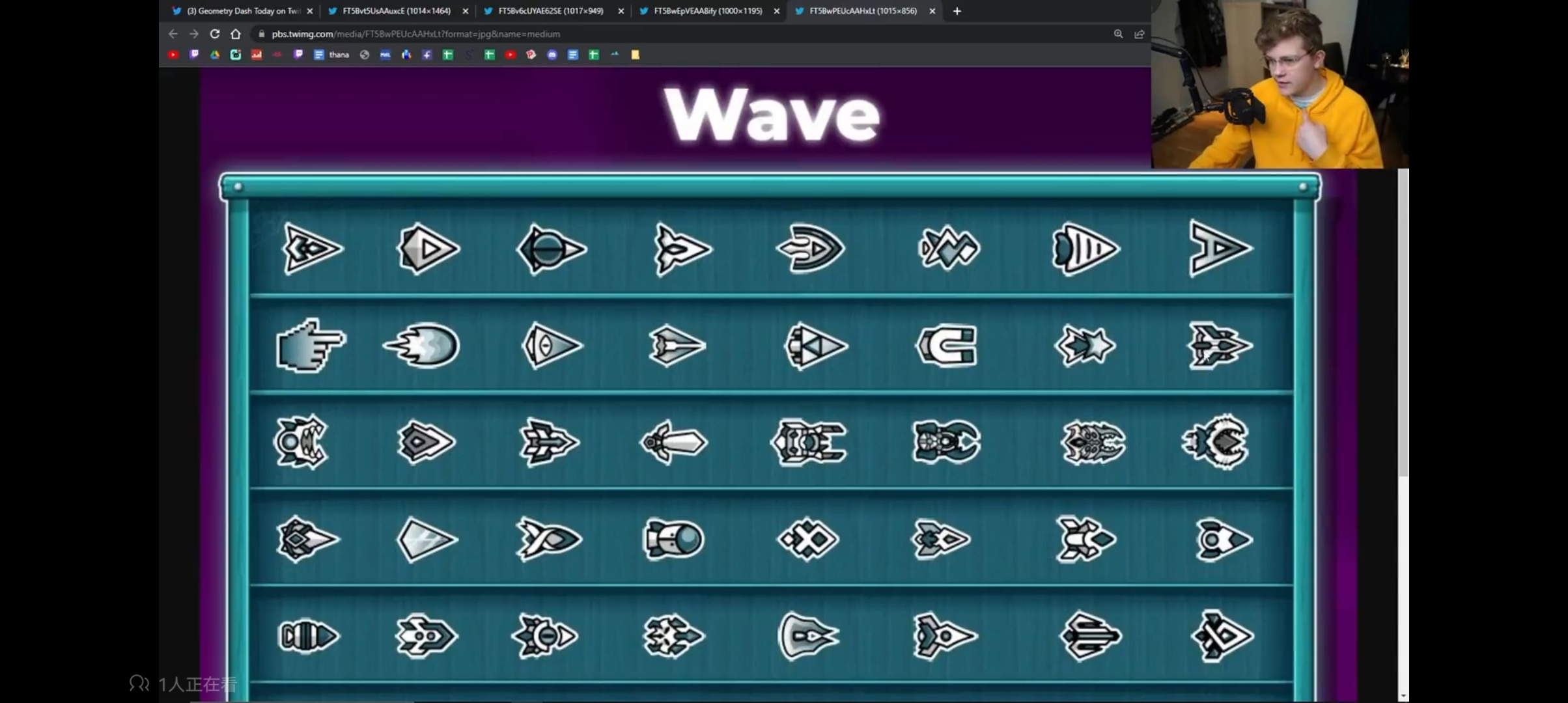Select the dagger sword wave icon
This screenshot has width=1568, height=703.
click(673, 443)
